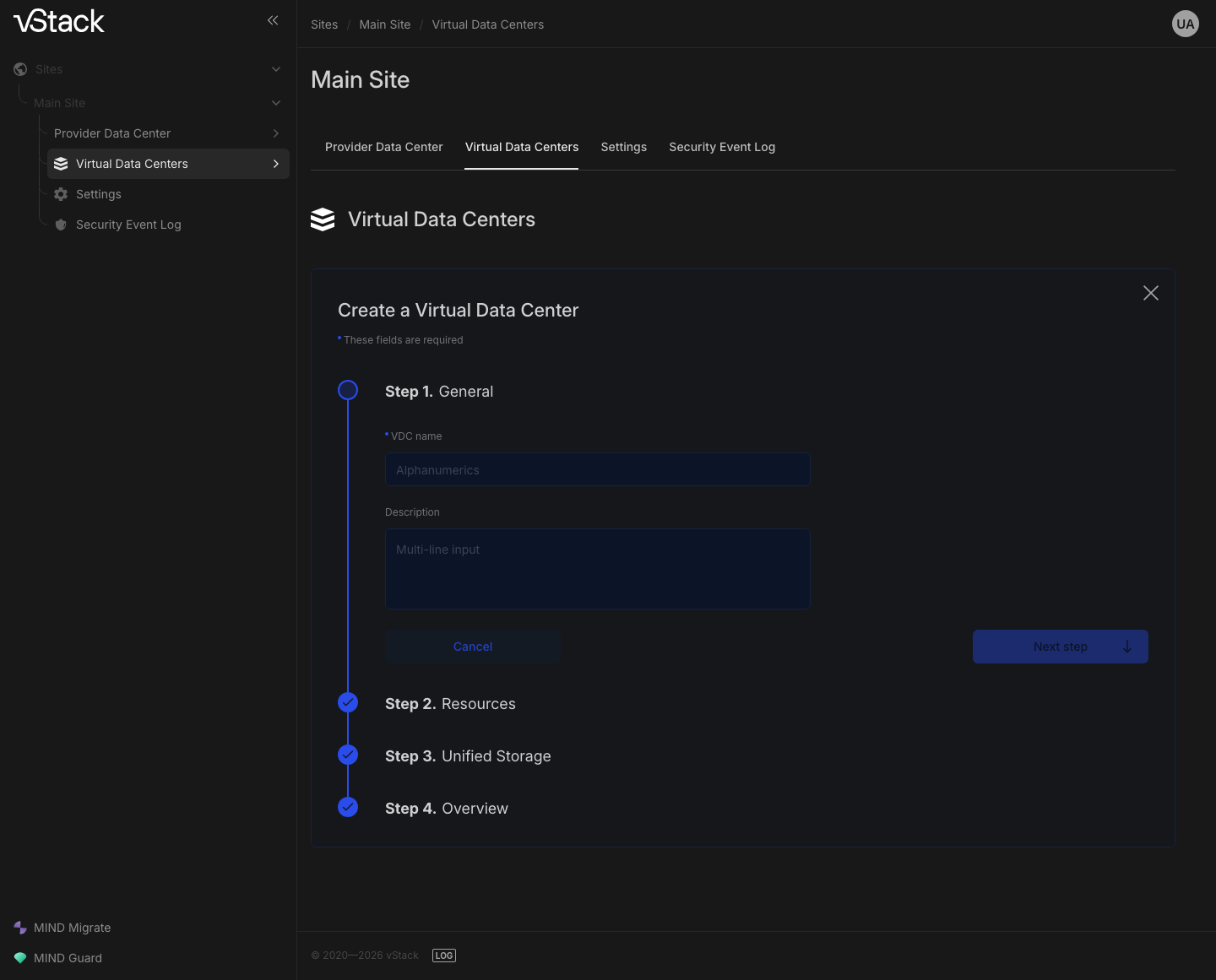Collapse the Main Site tree chevron
1216x980 pixels.
[276, 103]
